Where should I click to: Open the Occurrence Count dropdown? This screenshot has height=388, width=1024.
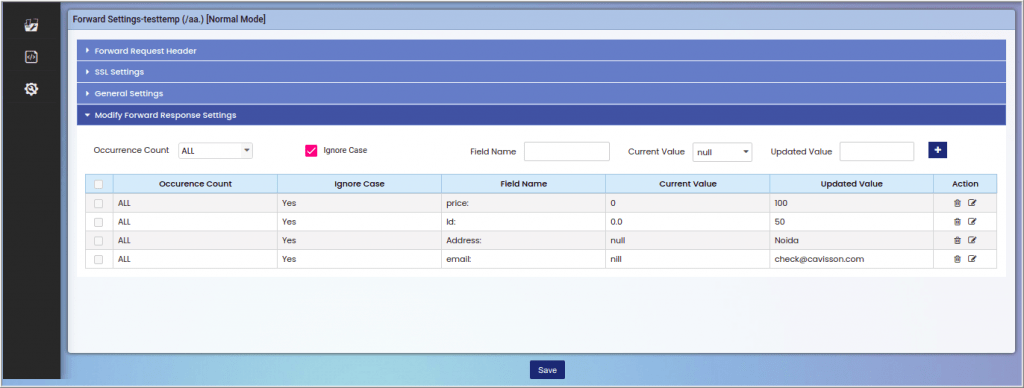click(x=216, y=151)
